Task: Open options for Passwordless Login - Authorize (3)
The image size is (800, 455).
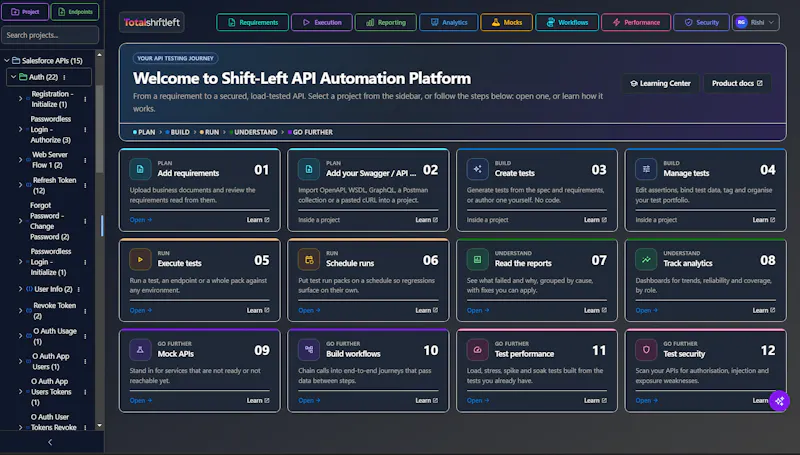Action: pos(85,130)
